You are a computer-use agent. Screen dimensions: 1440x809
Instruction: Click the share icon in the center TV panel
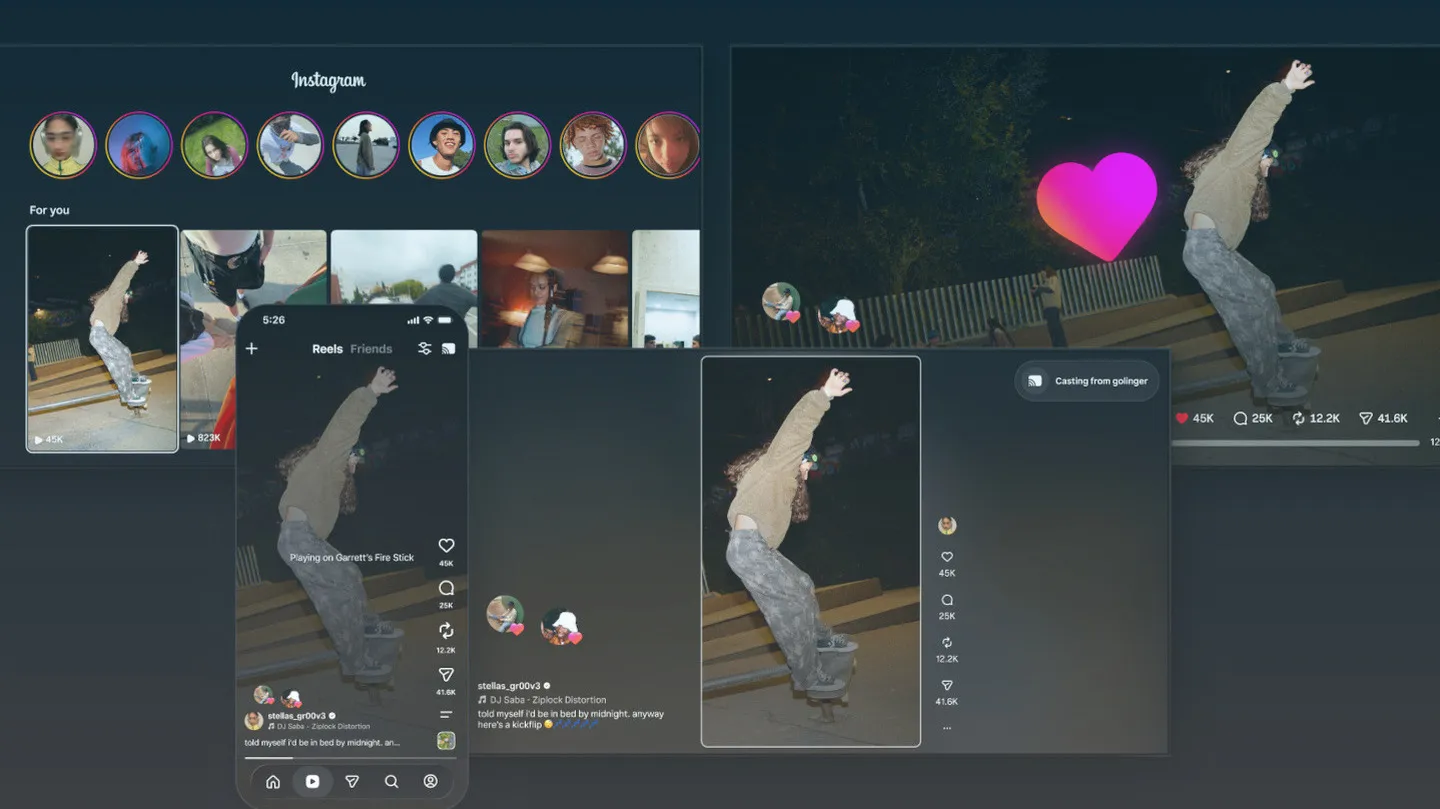click(947, 686)
